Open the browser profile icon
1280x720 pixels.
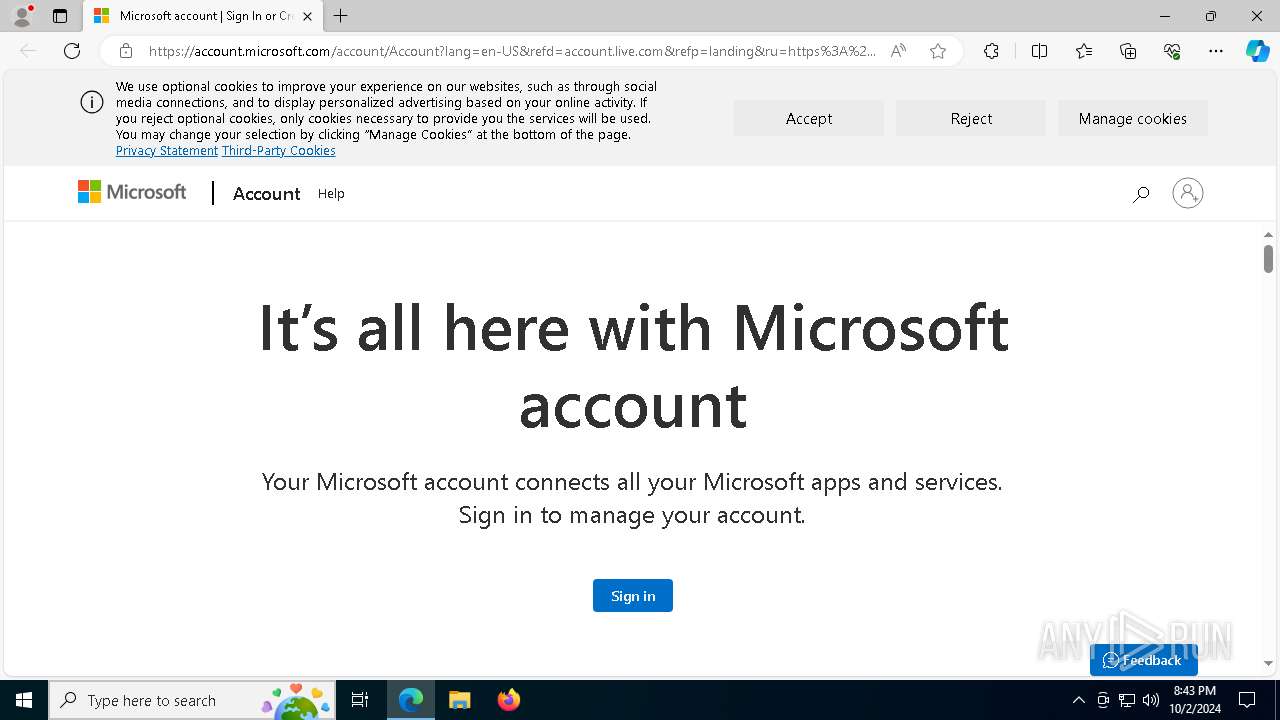(x=22, y=16)
